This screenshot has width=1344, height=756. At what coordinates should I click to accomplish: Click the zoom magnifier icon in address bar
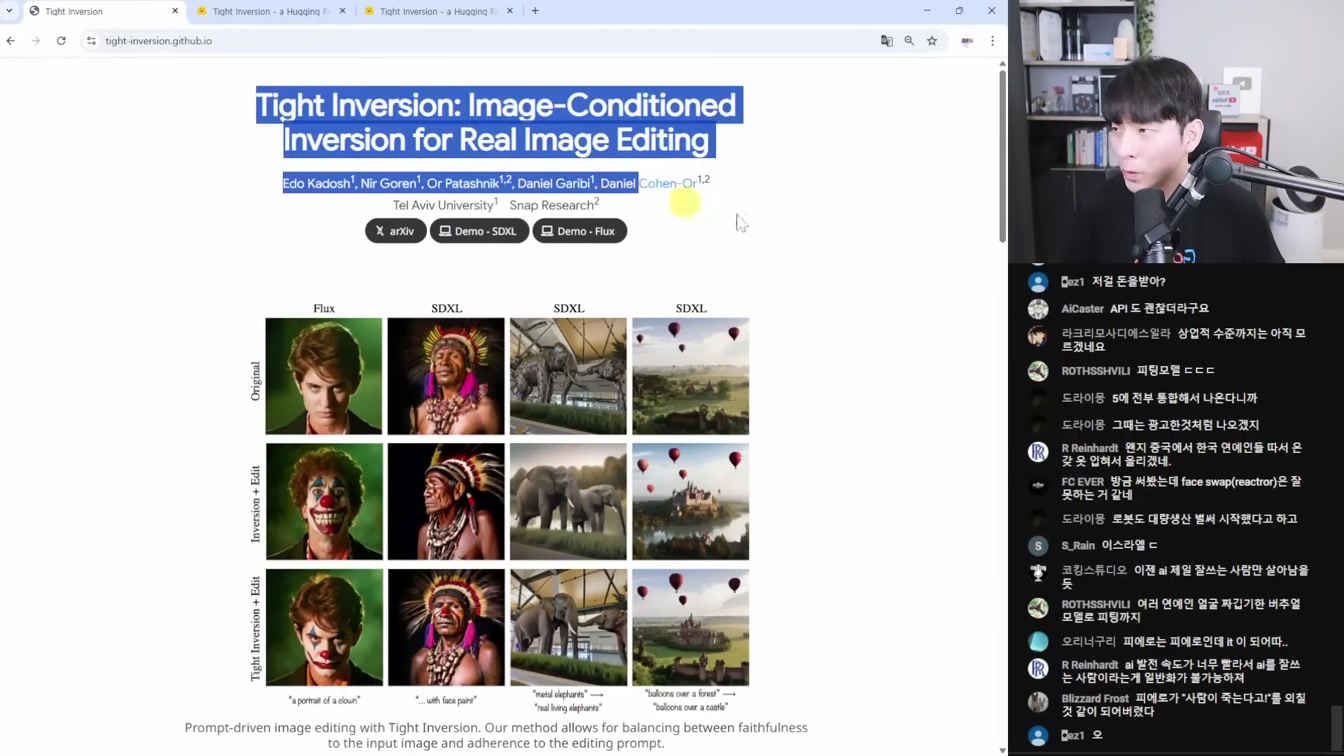909,41
